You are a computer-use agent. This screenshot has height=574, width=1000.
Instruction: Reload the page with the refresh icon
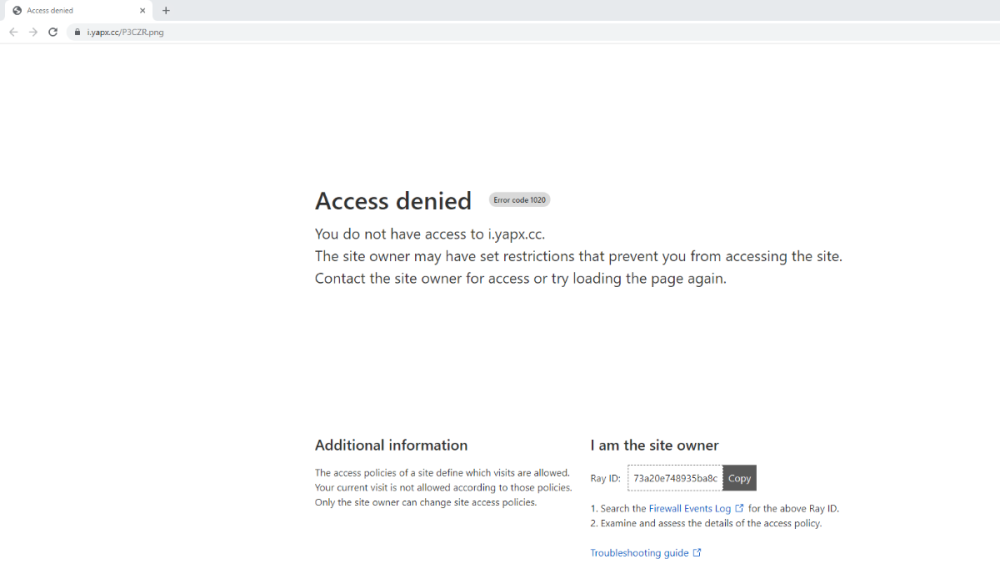click(x=53, y=32)
